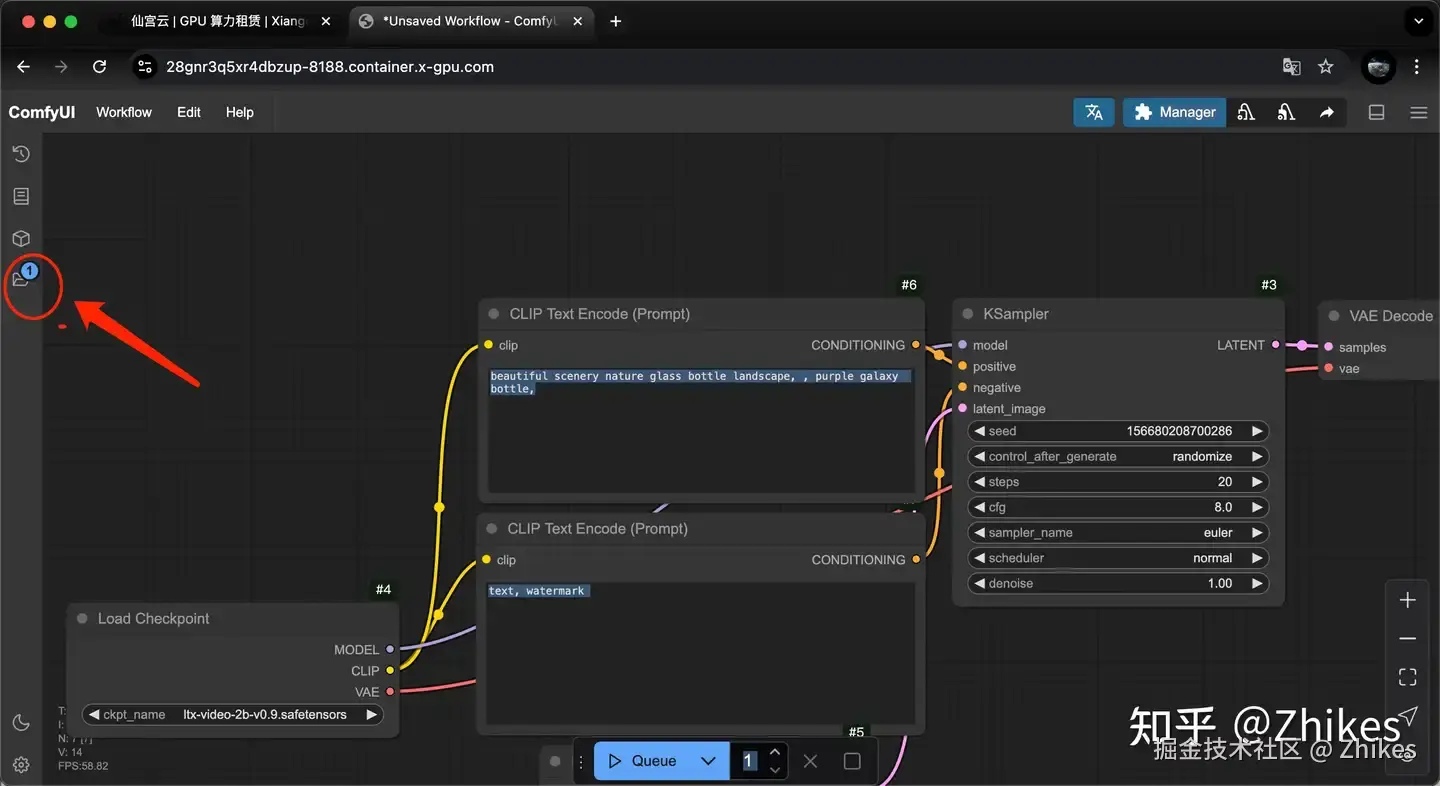Open the ComfyUI Manager
Image resolution: width=1440 pixels, height=786 pixels.
(1174, 112)
